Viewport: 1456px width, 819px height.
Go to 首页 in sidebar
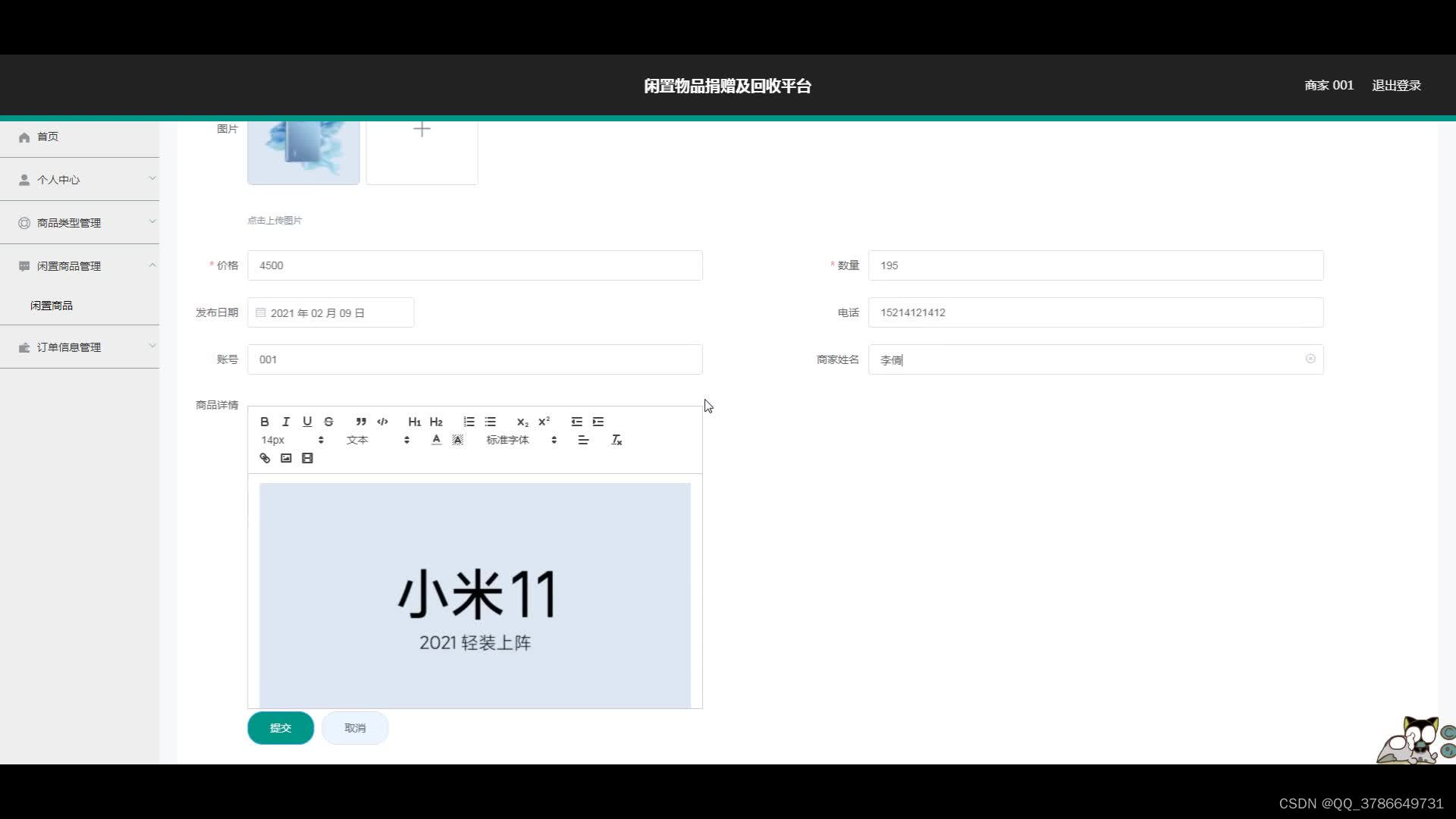pyautogui.click(x=80, y=136)
